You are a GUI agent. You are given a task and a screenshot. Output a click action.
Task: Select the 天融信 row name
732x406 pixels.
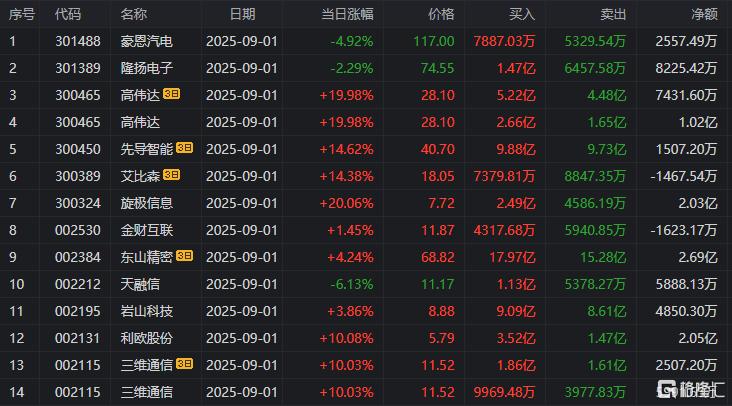(x=140, y=284)
